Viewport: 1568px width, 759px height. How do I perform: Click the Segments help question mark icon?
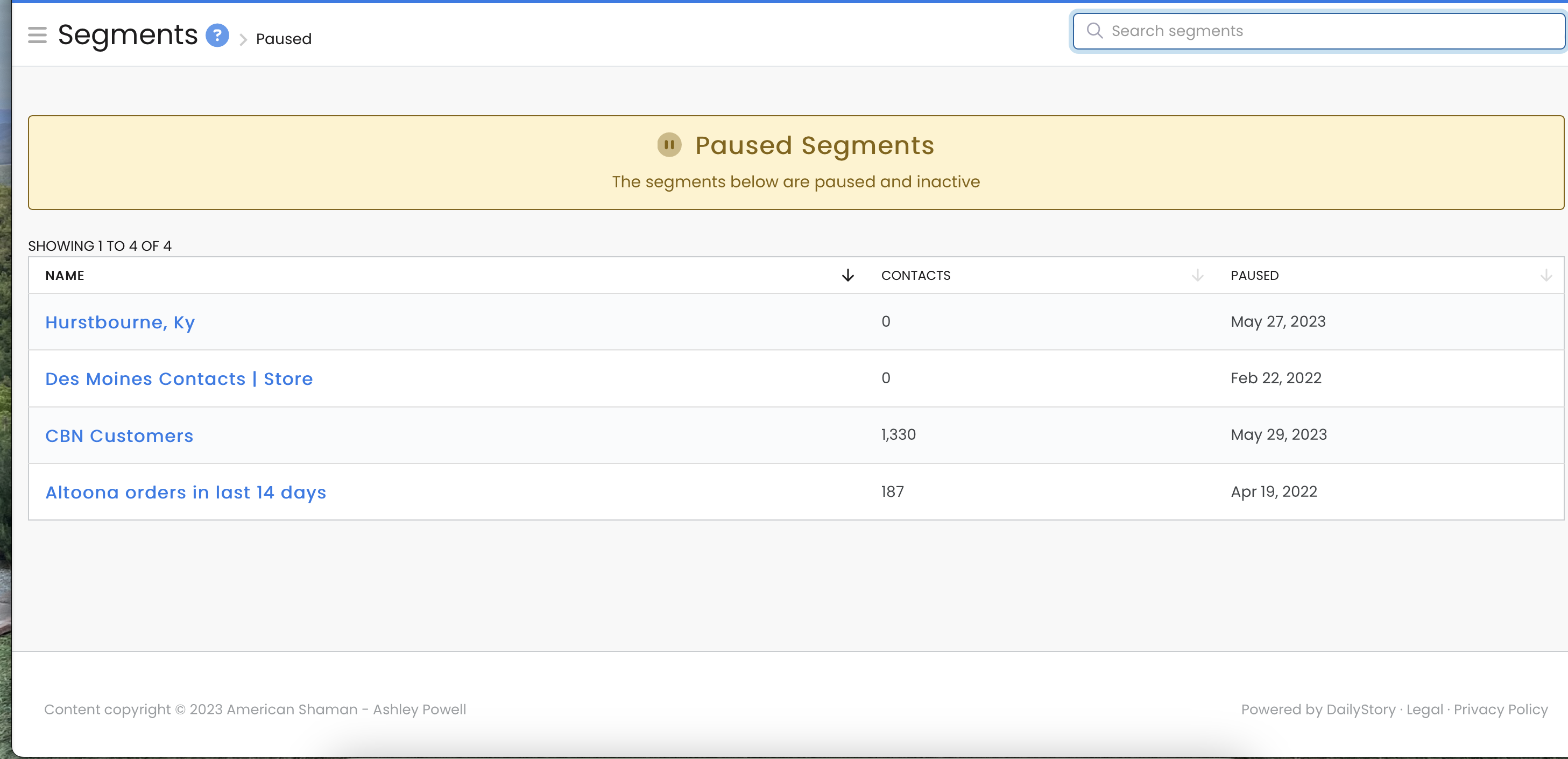(217, 36)
